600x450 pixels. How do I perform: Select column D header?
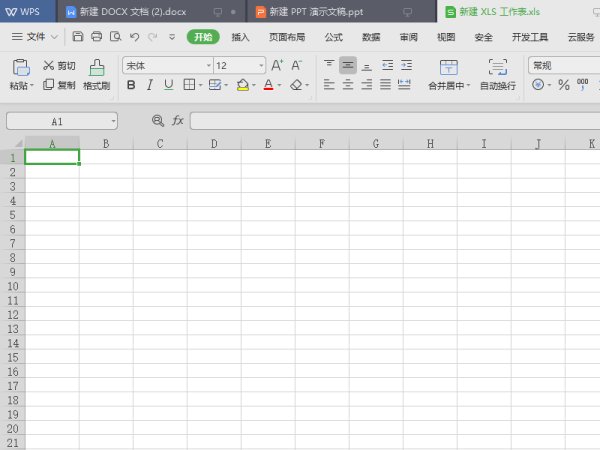pyautogui.click(x=214, y=143)
